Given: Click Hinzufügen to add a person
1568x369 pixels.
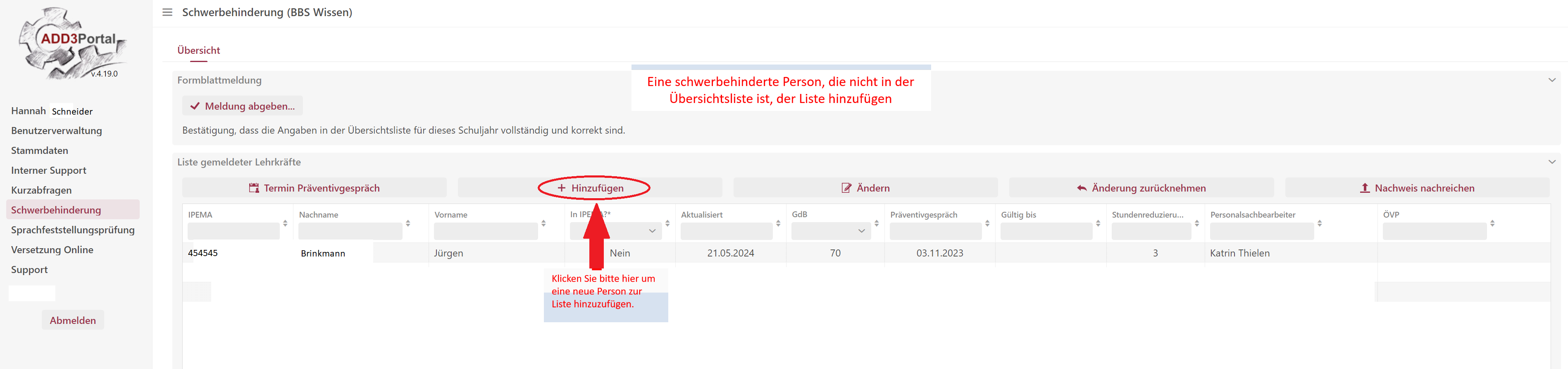Looking at the screenshot, I should pos(591,188).
